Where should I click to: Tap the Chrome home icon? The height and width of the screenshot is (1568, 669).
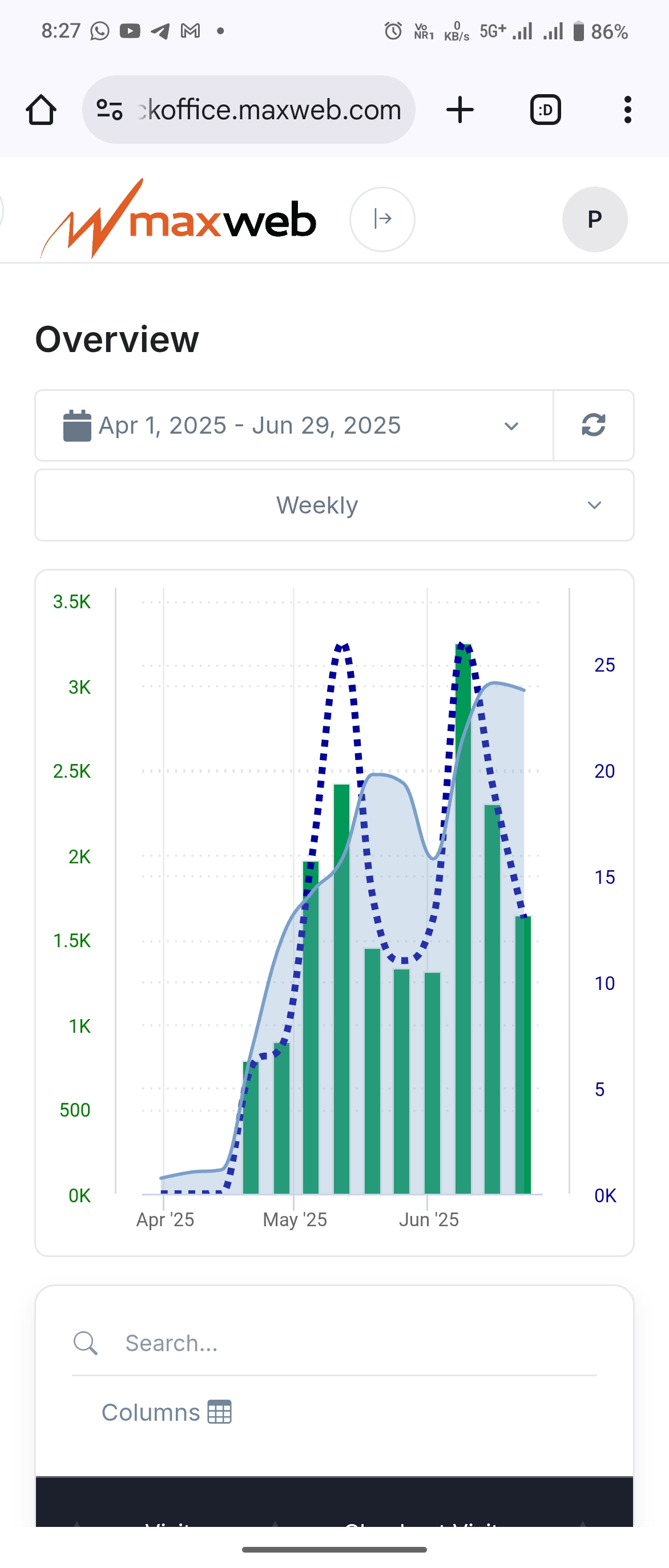click(42, 110)
